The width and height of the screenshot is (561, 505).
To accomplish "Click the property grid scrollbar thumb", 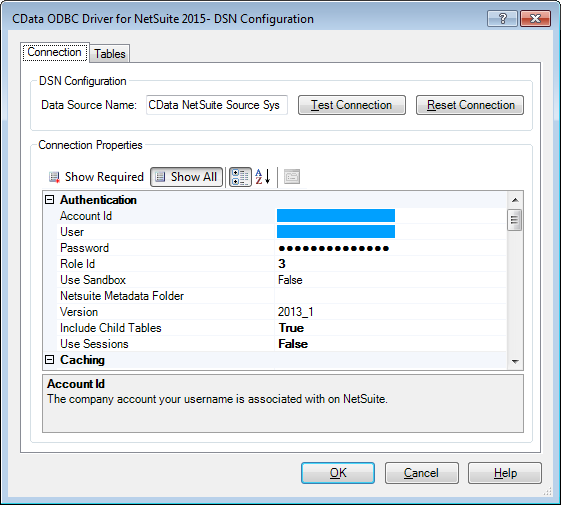I will point(514,220).
